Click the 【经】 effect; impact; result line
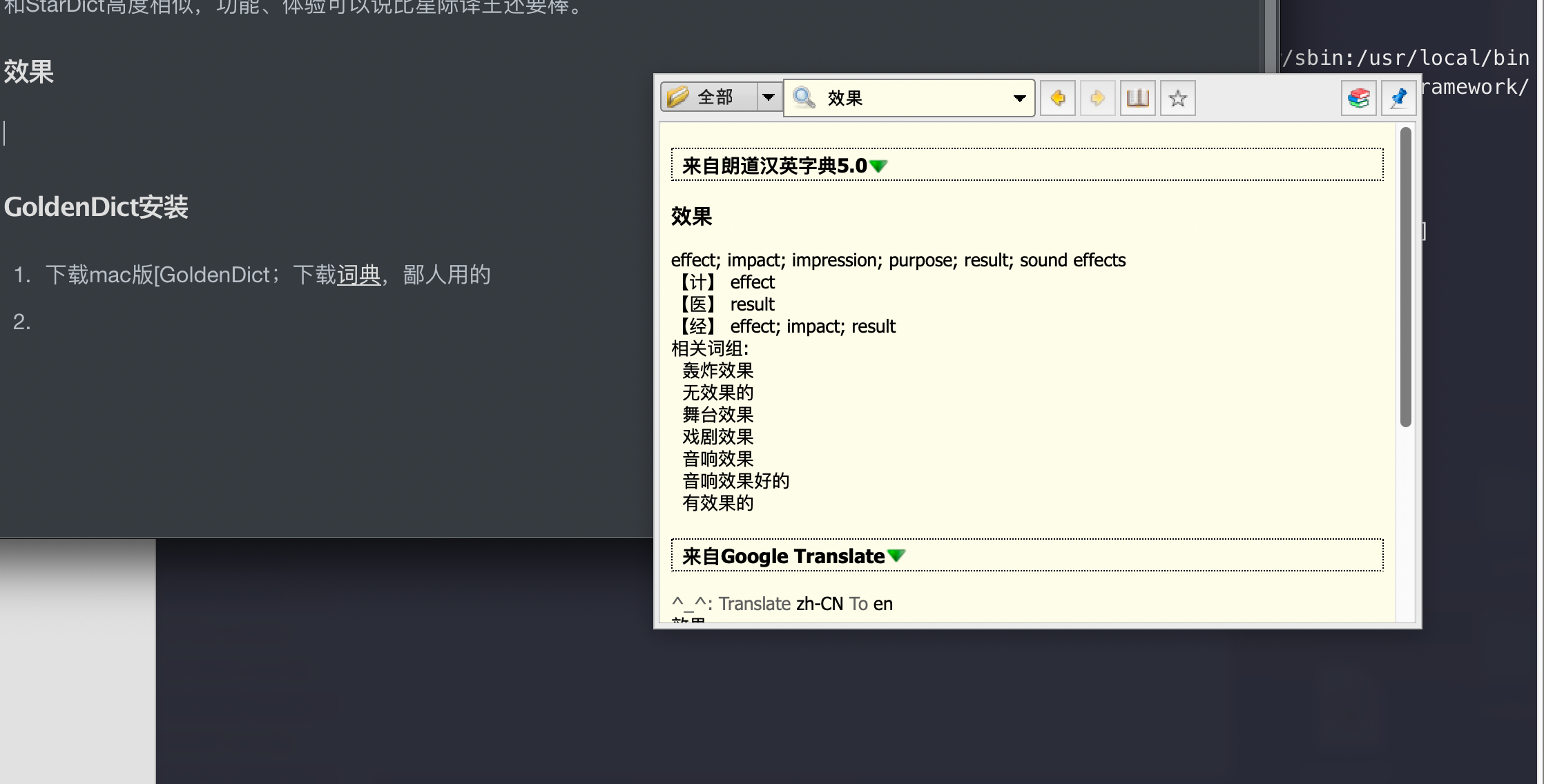The width and height of the screenshot is (1544, 784). click(784, 326)
